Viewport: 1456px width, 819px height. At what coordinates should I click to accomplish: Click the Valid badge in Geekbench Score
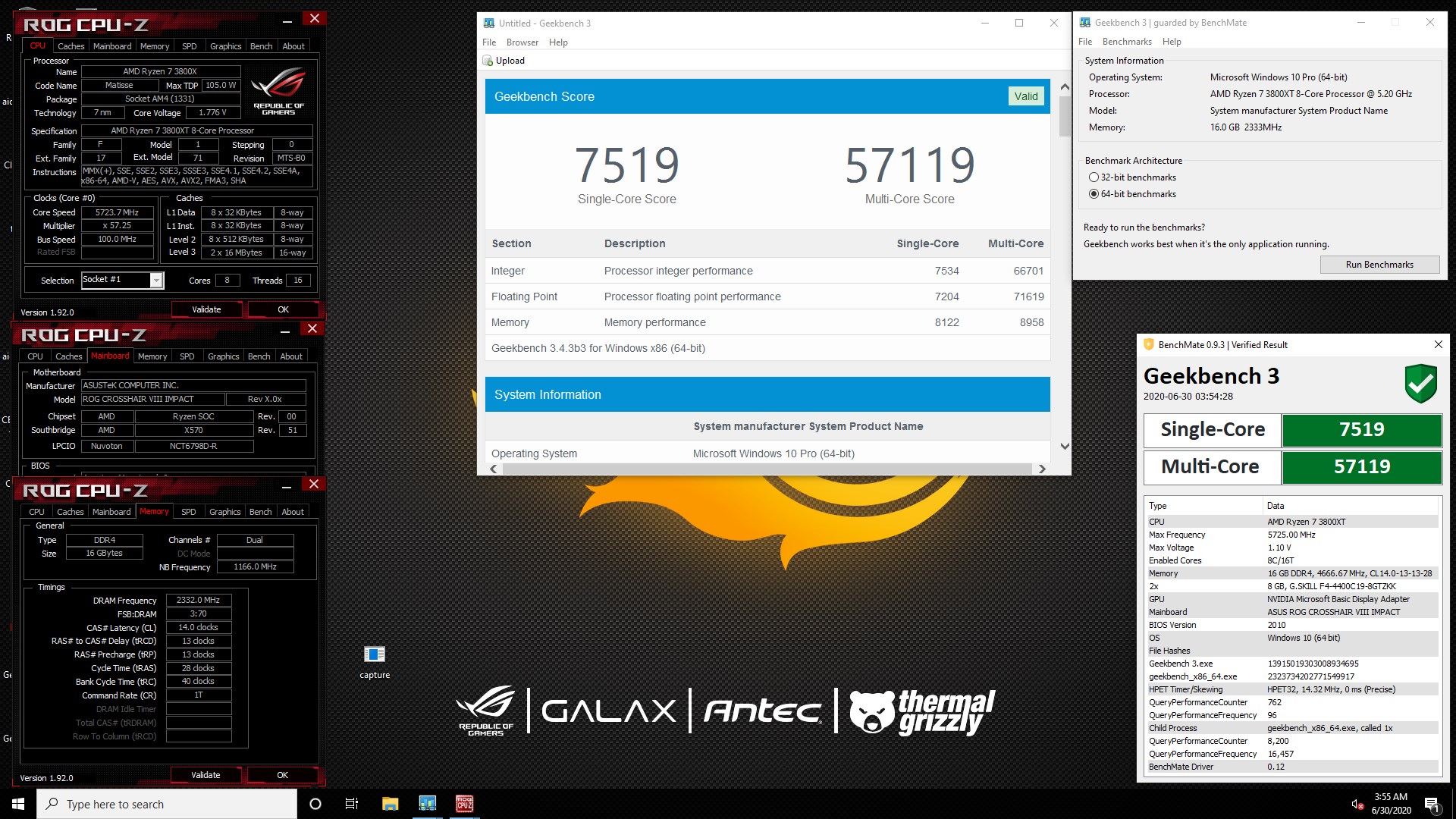(1026, 96)
